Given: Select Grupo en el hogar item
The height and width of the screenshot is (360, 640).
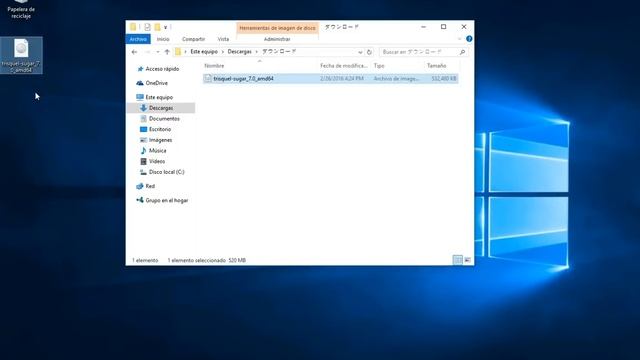Looking at the screenshot, I should tap(167, 200).
